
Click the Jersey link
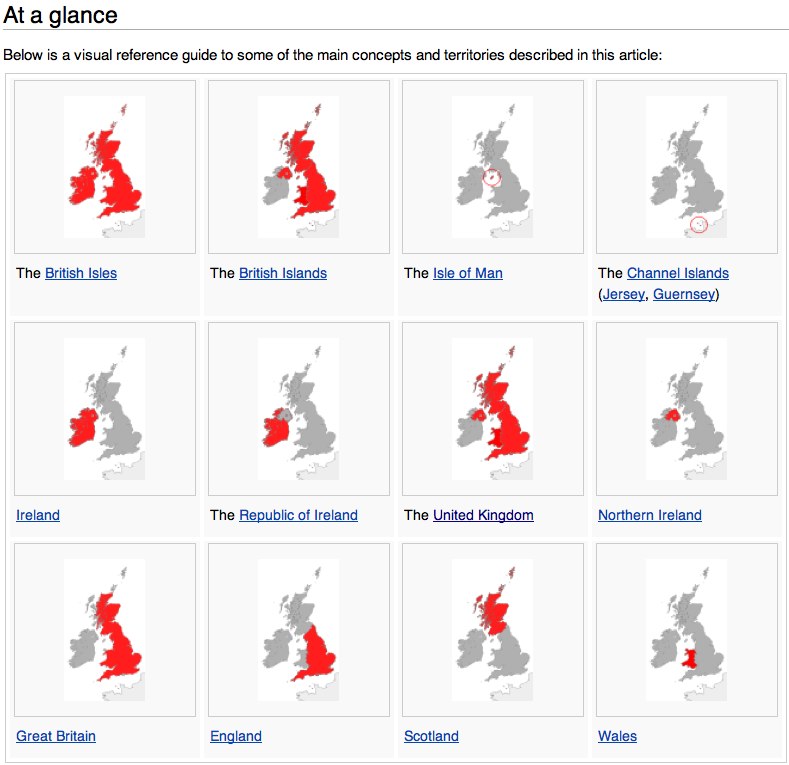click(x=624, y=294)
